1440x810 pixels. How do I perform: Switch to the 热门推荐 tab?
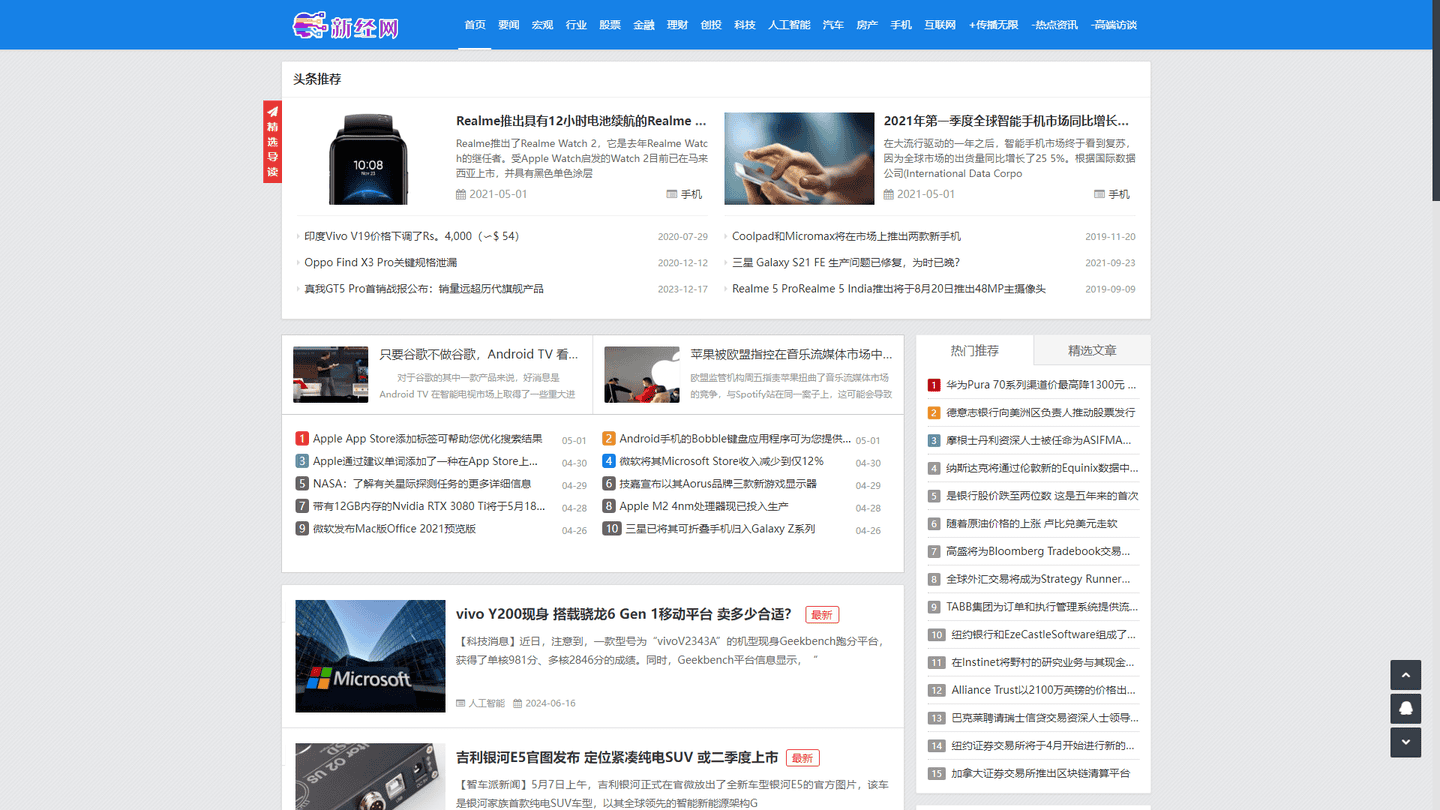point(975,350)
